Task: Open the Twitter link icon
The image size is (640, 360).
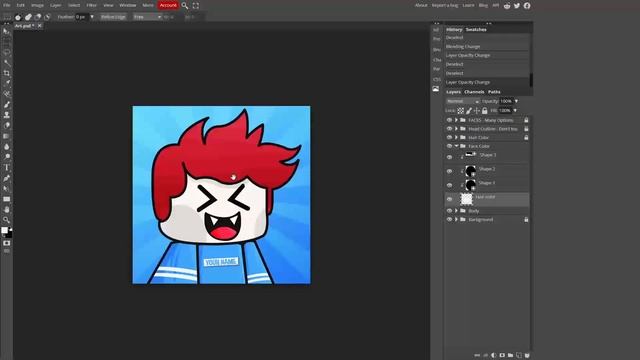Action: tap(517, 6)
